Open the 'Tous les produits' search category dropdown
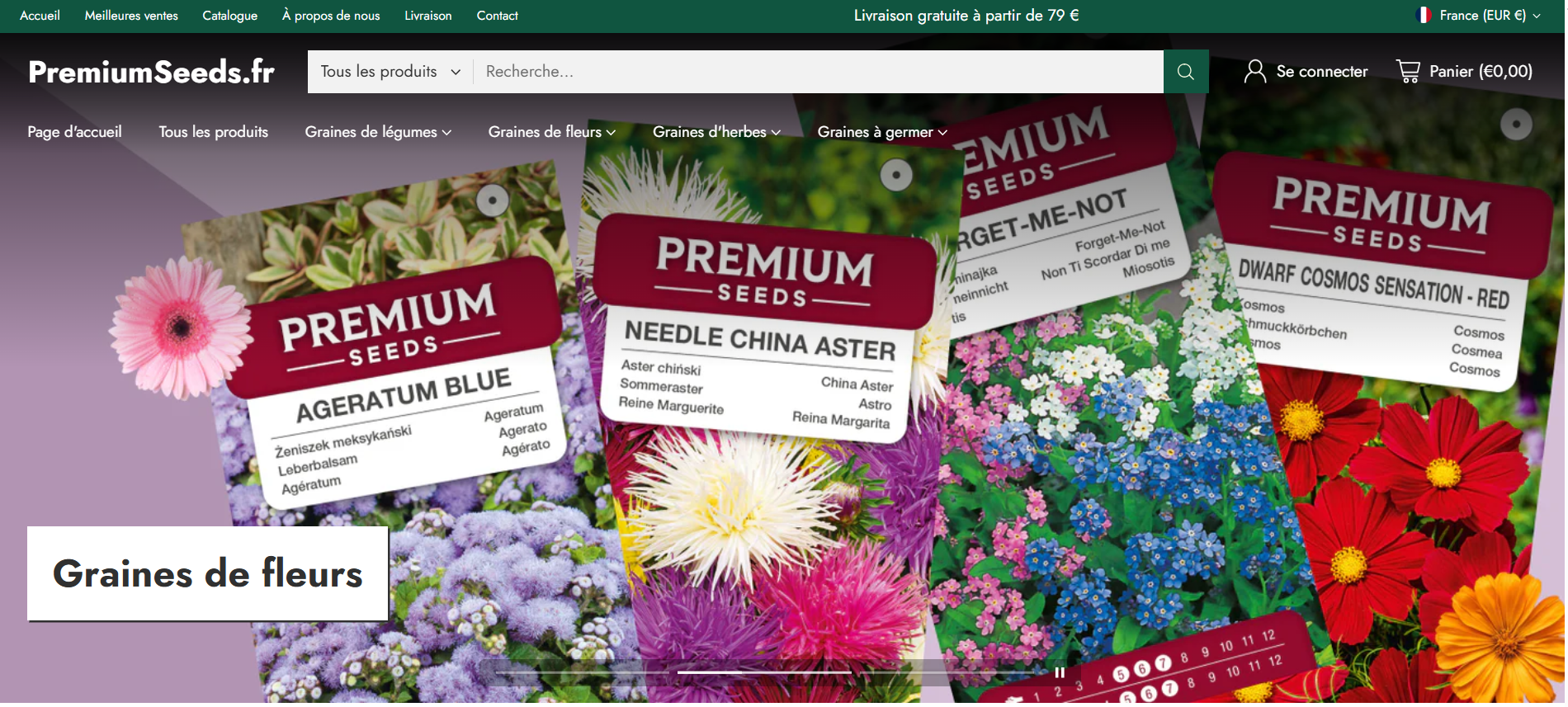Viewport: 1568px width, 707px height. [x=390, y=72]
